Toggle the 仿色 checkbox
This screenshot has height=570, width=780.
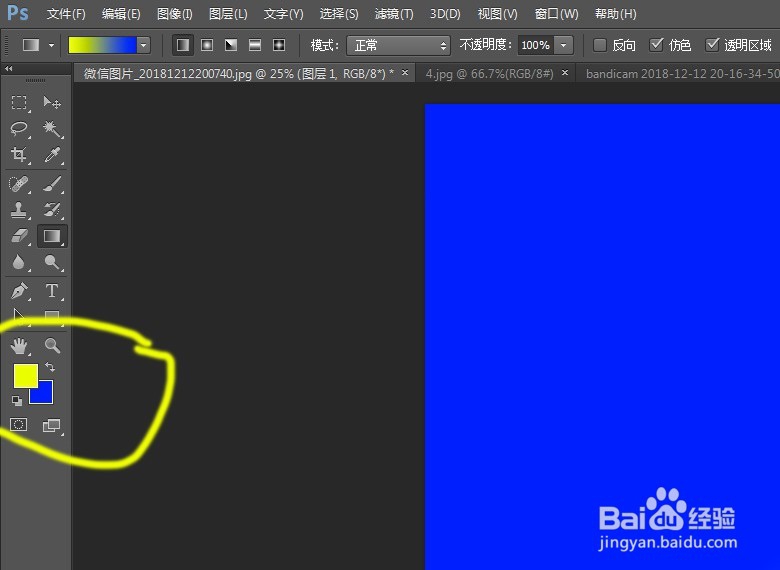click(x=657, y=45)
